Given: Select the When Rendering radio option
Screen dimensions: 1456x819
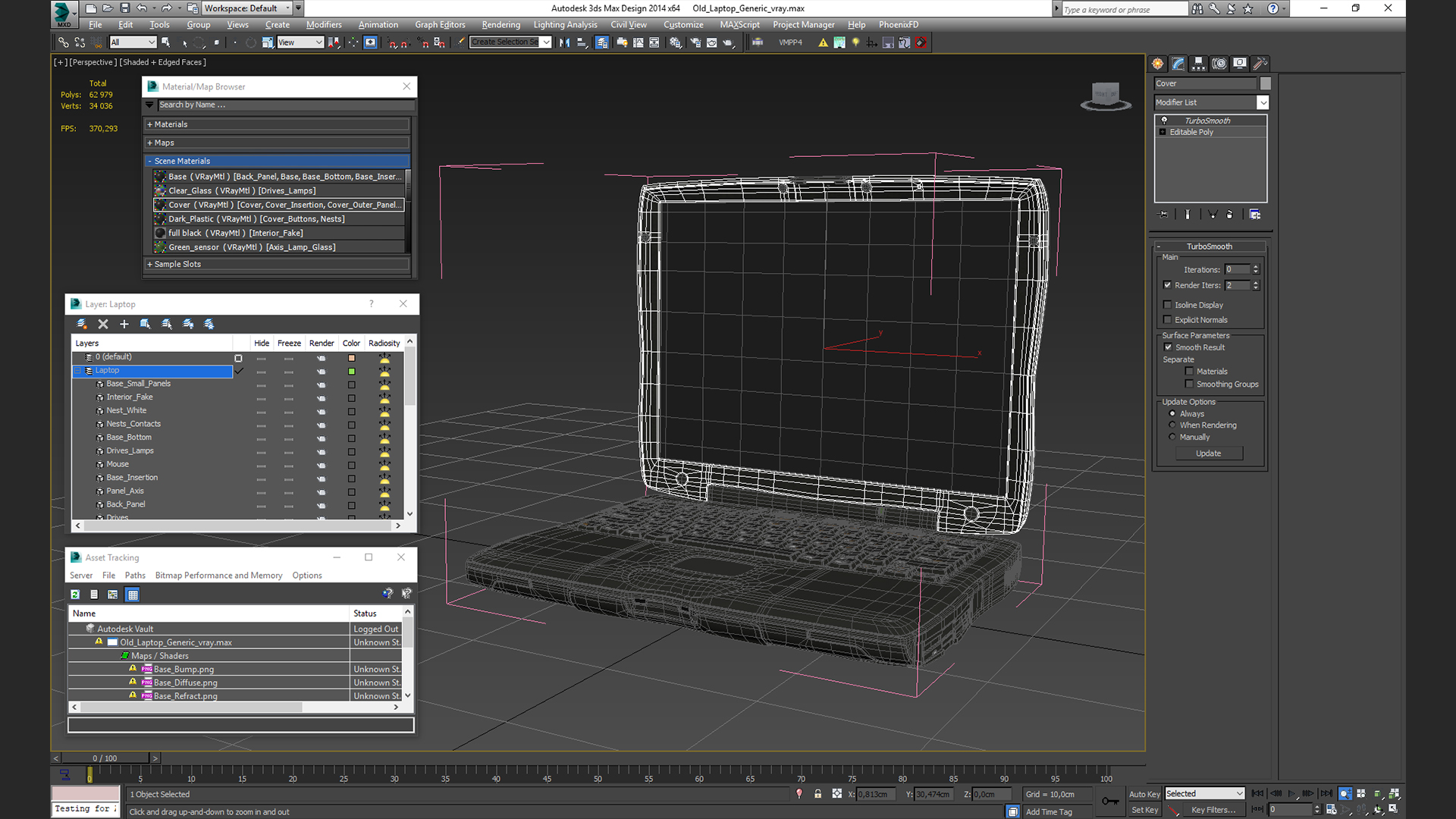Looking at the screenshot, I should coord(1172,425).
